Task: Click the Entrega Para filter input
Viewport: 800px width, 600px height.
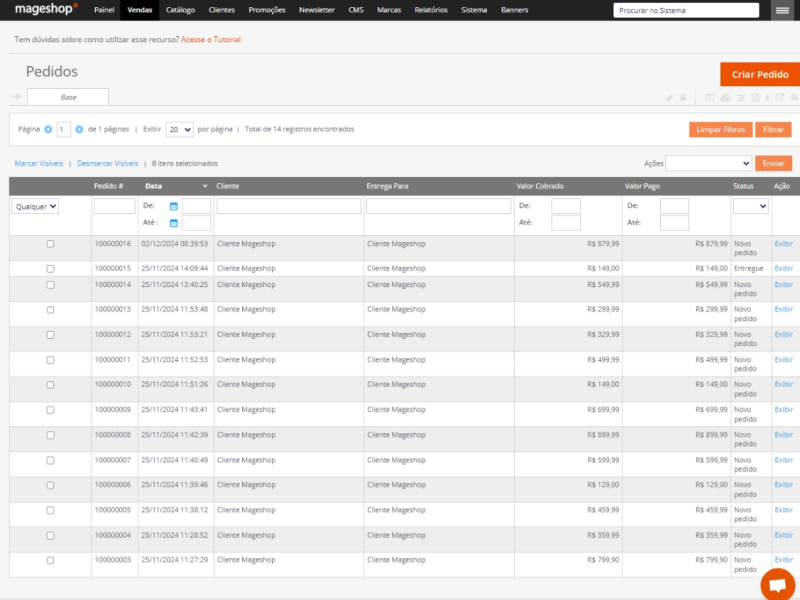Action: pos(438,206)
